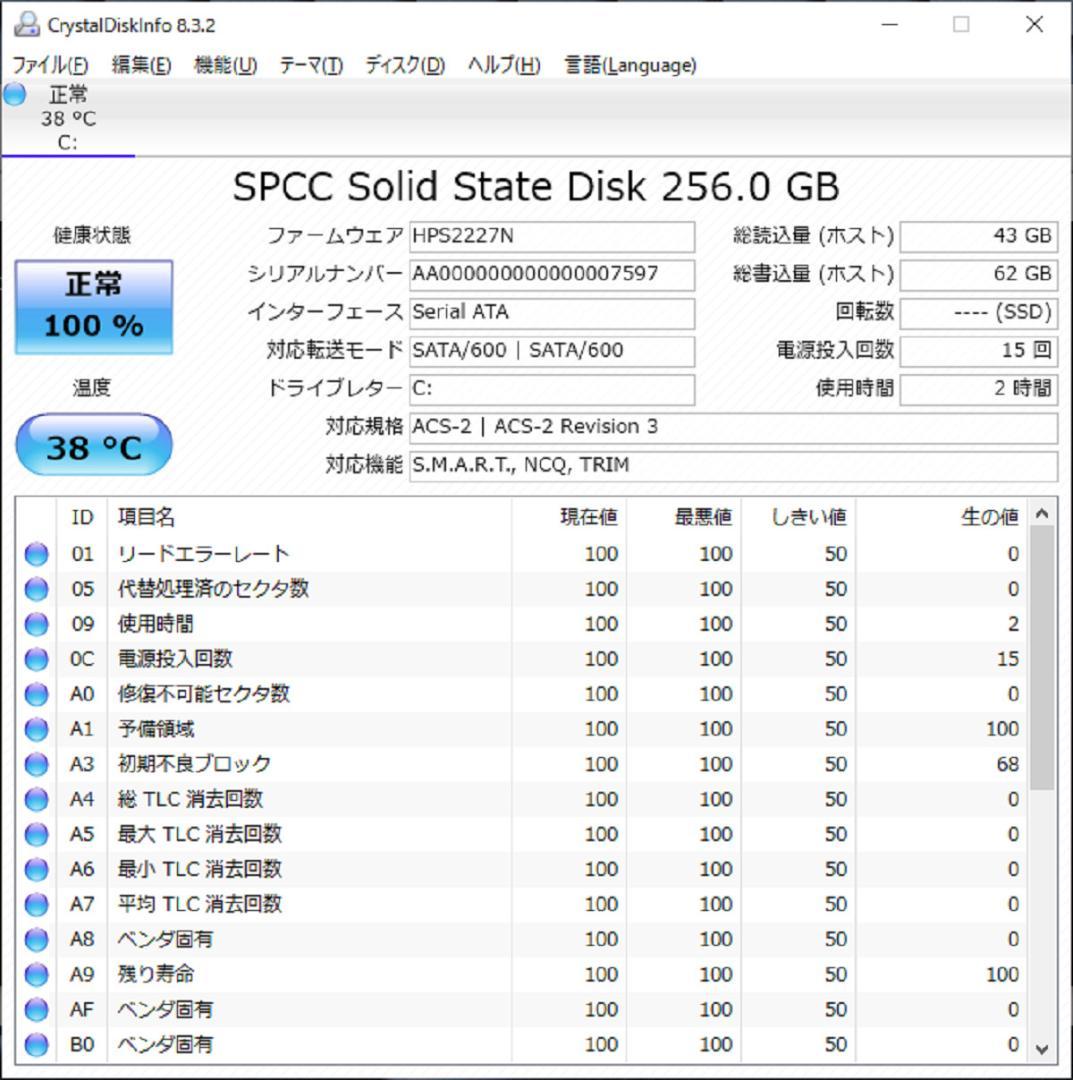Click the status dot beside 初期不良ブロック
Image resolution: width=1073 pixels, height=1080 pixels.
tap(35, 764)
